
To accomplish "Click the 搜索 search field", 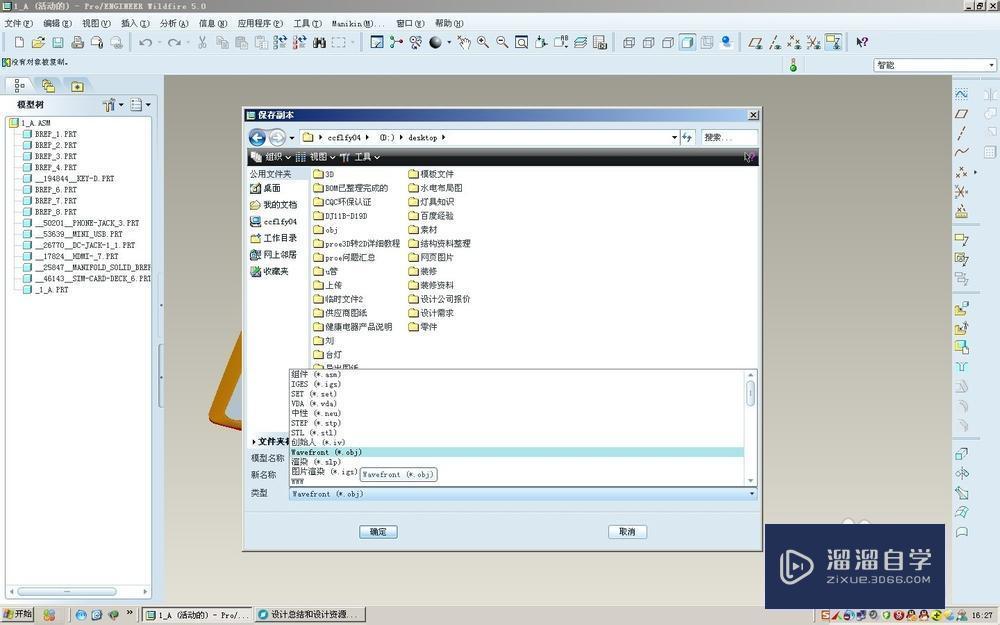I will click(x=730, y=137).
